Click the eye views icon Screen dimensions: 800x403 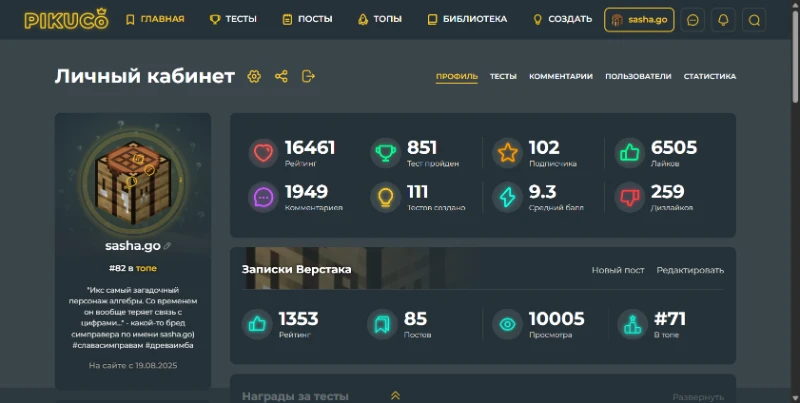coord(507,324)
